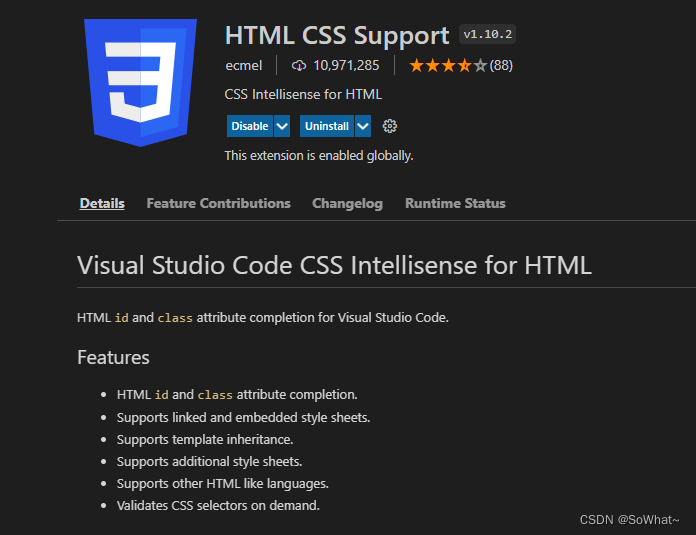Click the (88) reviews count
The image size is (696, 535).
pos(501,66)
